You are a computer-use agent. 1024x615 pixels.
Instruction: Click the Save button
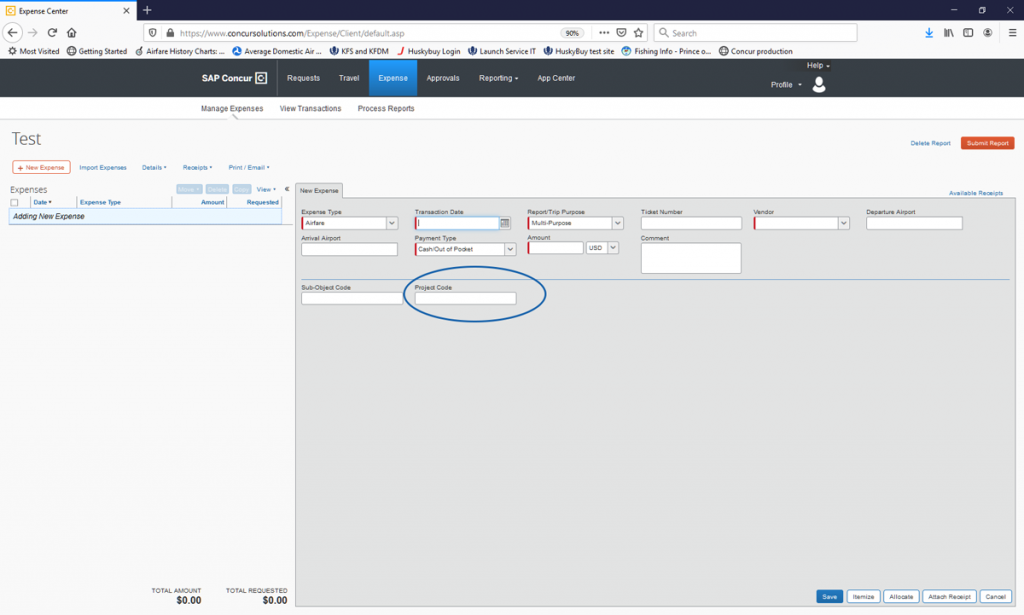coord(829,596)
